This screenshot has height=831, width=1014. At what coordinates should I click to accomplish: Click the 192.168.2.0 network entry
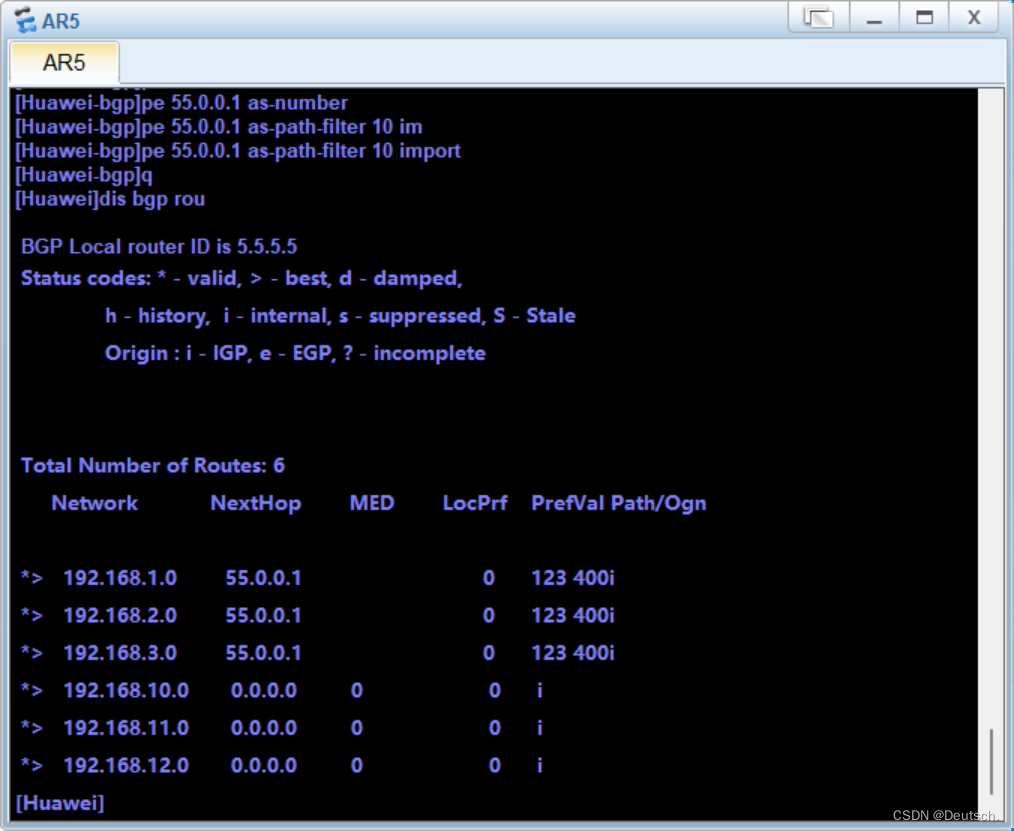tap(120, 615)
